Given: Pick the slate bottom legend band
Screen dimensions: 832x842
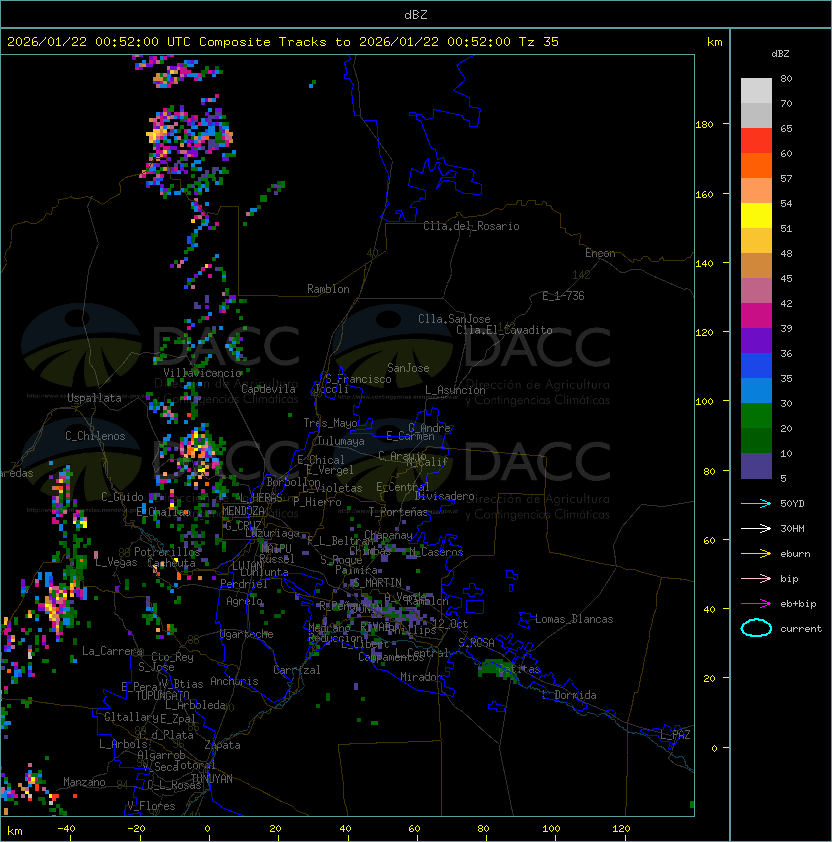Looking at the screenshot, I should point(756,466).
